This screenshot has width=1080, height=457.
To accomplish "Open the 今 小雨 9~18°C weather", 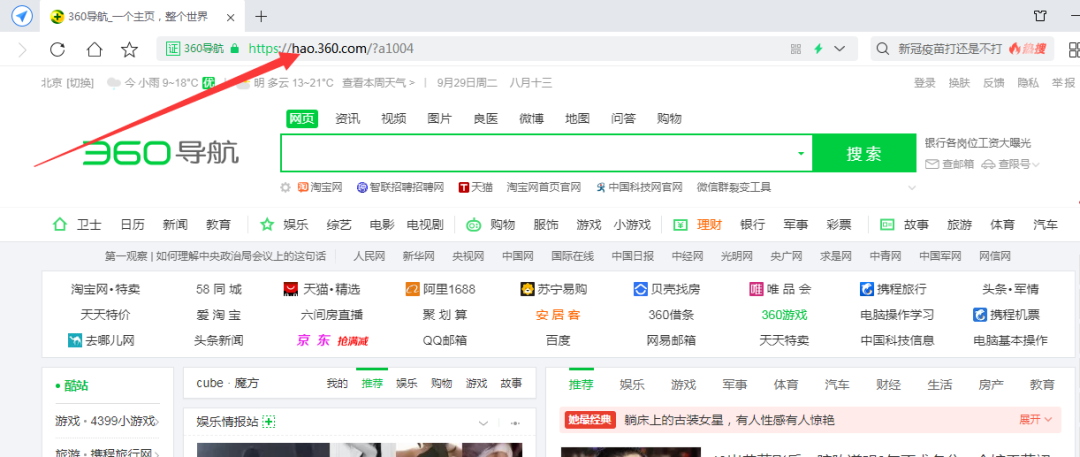I will [x=161, y=83].
